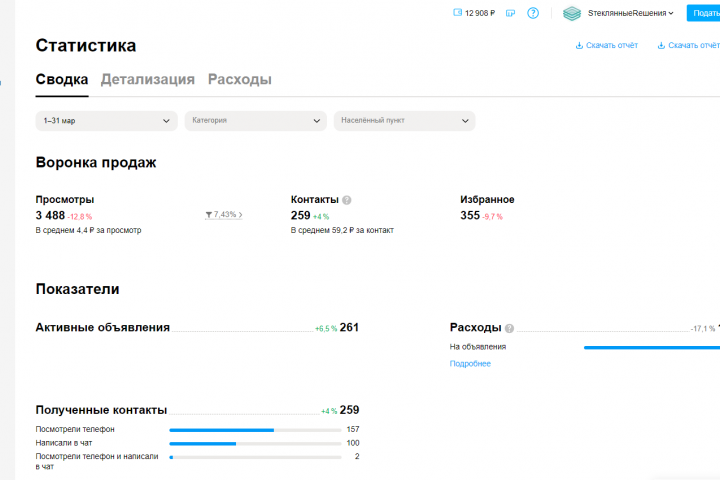Click the Показатели heading
The width and height of the screenshot is (720, 480).
(x=78, y=289)
